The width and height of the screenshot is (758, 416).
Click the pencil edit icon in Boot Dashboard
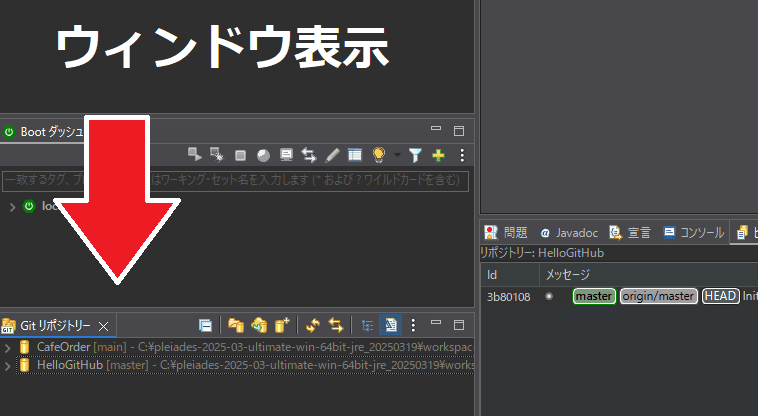point(333,155)
